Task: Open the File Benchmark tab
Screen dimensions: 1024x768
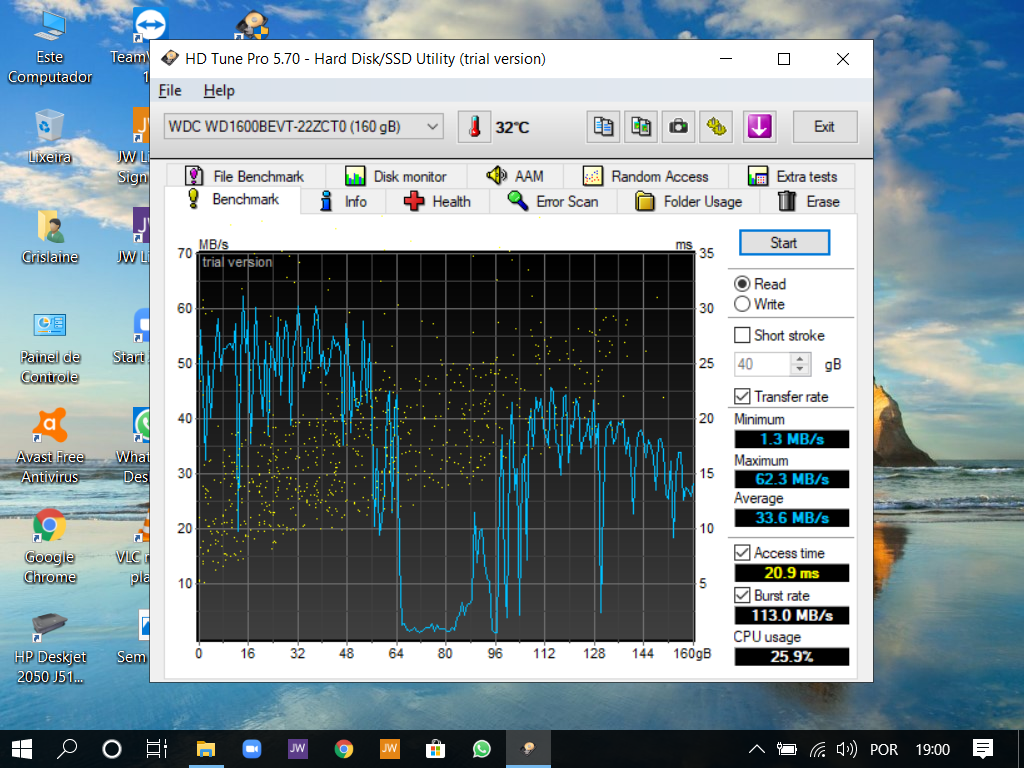Action: 245,176
